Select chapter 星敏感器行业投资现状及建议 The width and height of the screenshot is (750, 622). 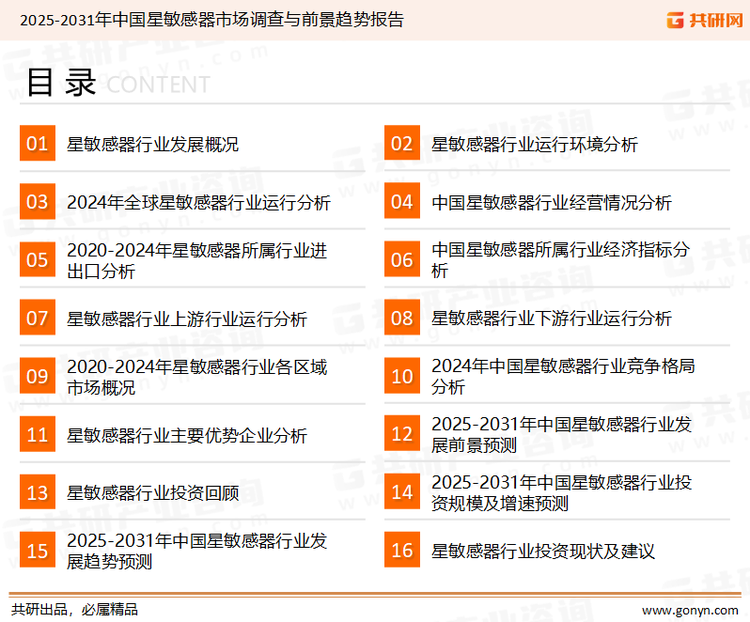[x=543, y=551]
